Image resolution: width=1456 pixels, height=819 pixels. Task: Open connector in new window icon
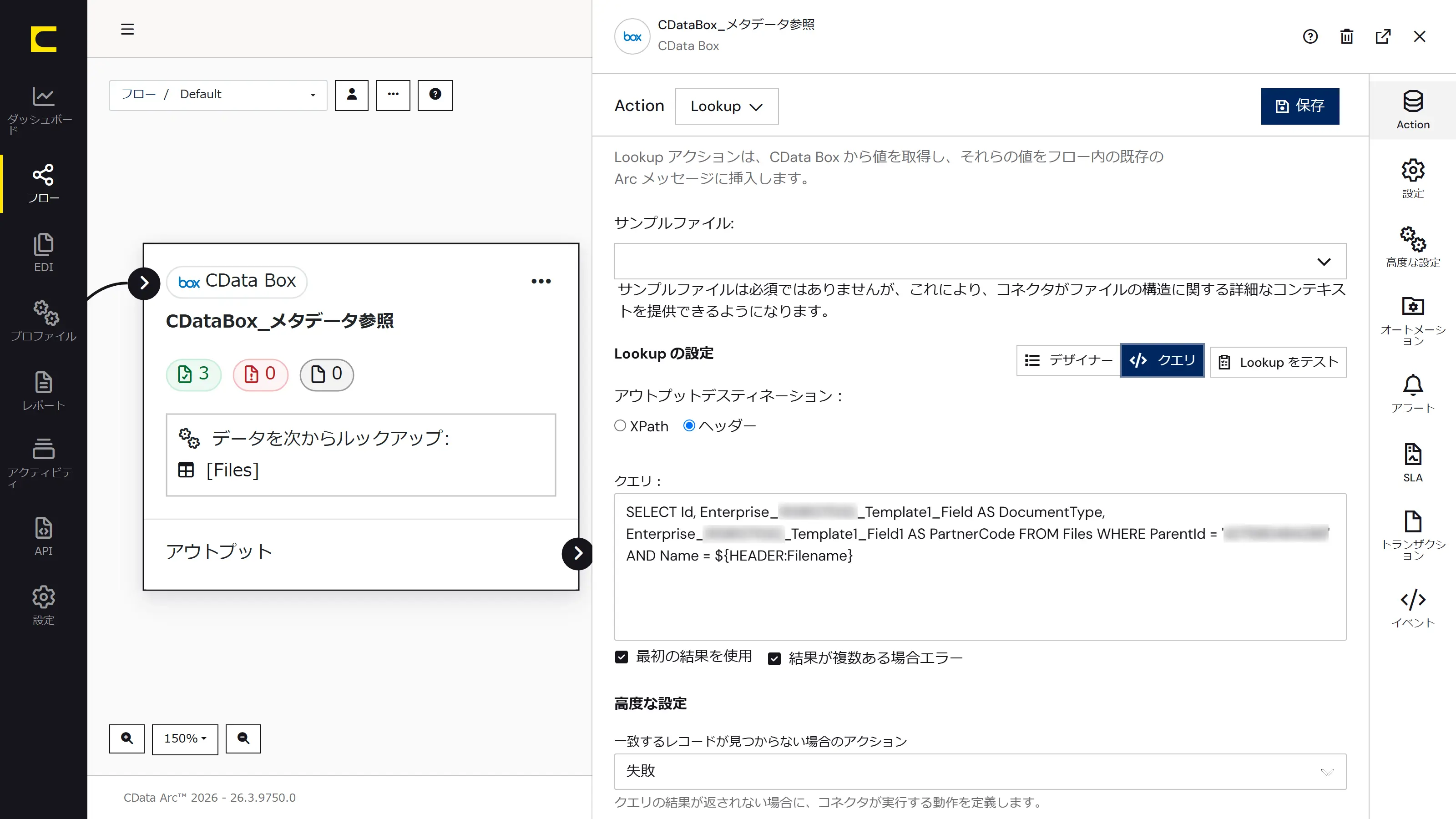click(1383, 37)
